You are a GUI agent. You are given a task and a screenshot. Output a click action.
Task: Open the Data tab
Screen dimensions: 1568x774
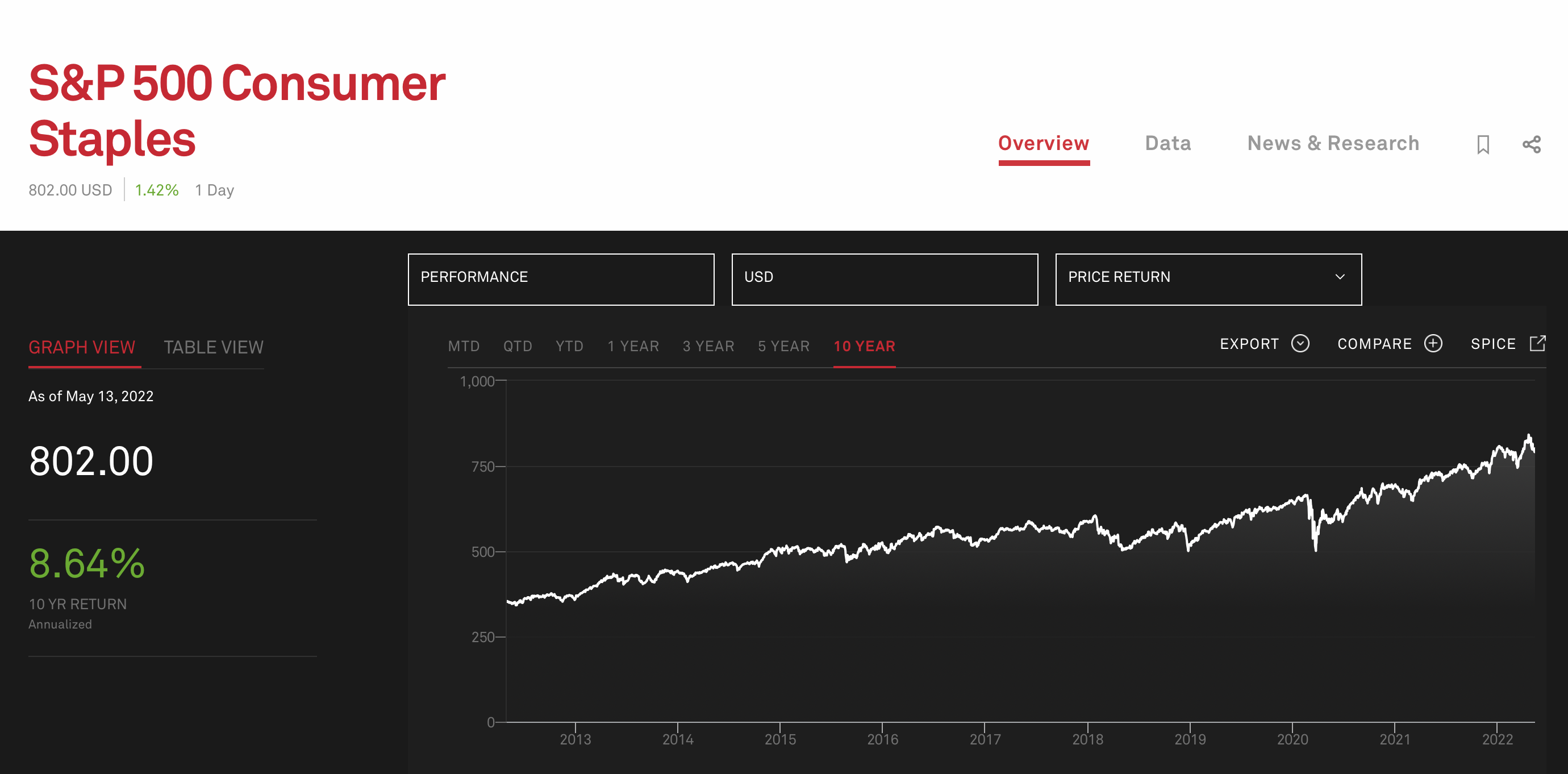tap(1167, 144)
